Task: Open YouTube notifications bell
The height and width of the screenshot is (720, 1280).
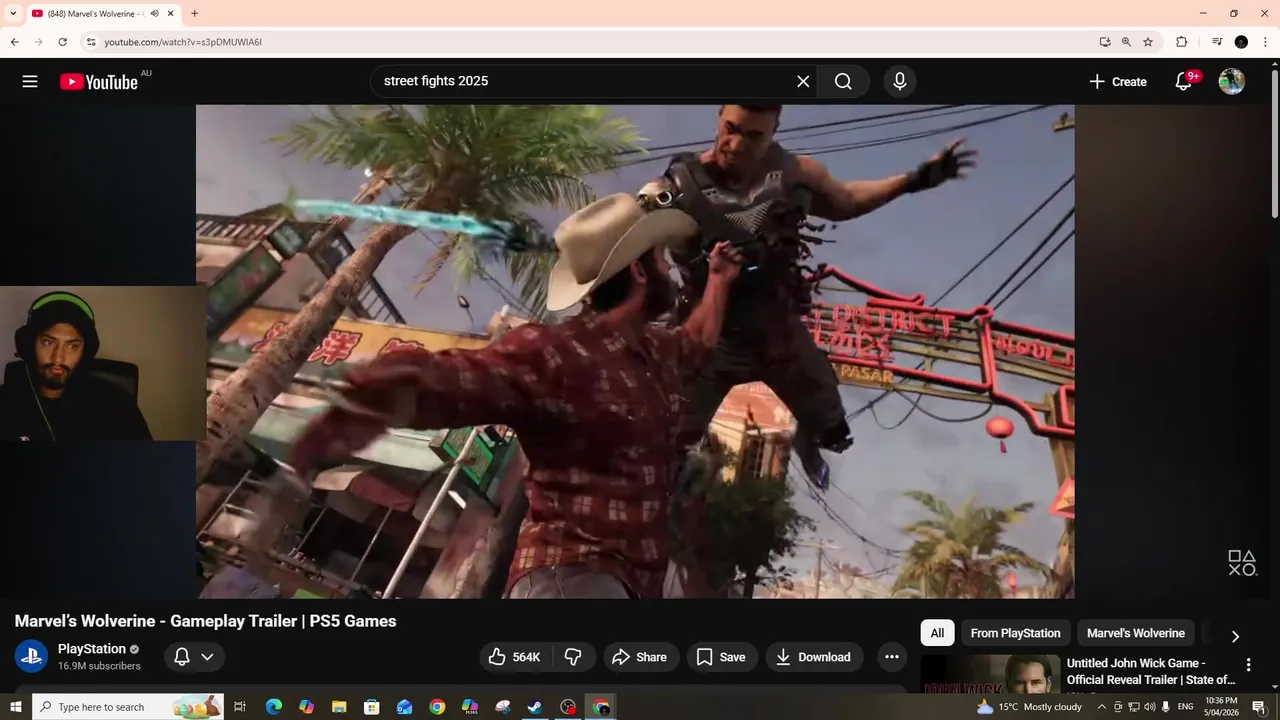Action: tap(1183, 82)
